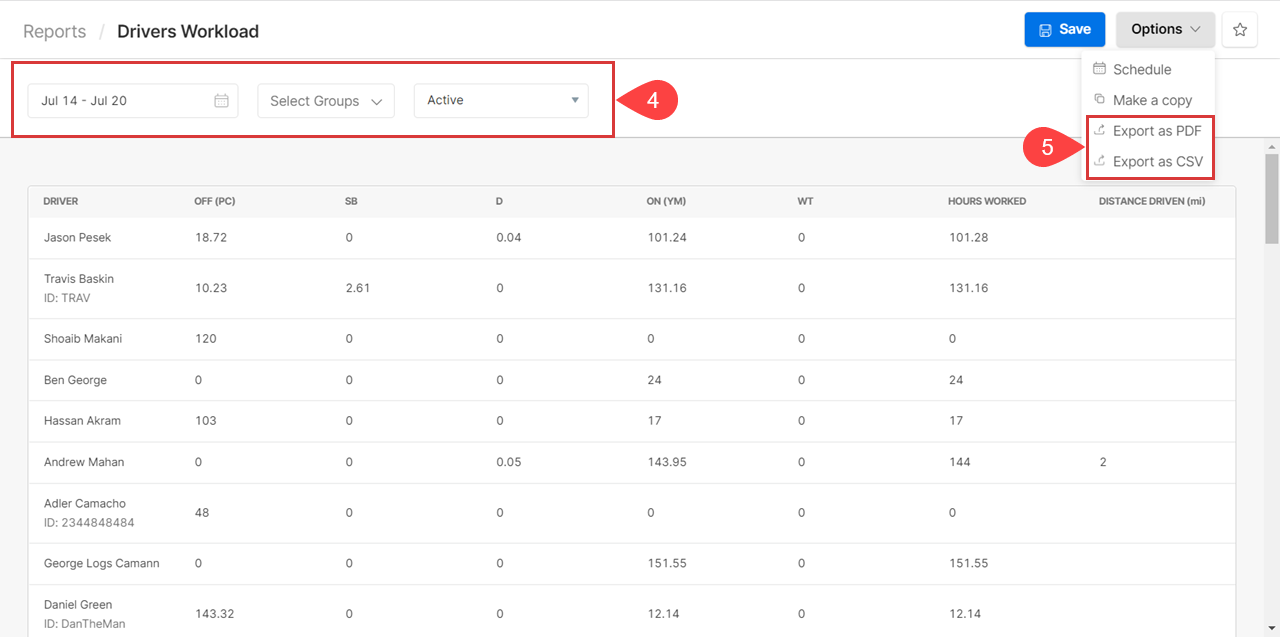The image size is (1280, 637).
Task: Select Export as PDF option
Action: click(1157, 131)
